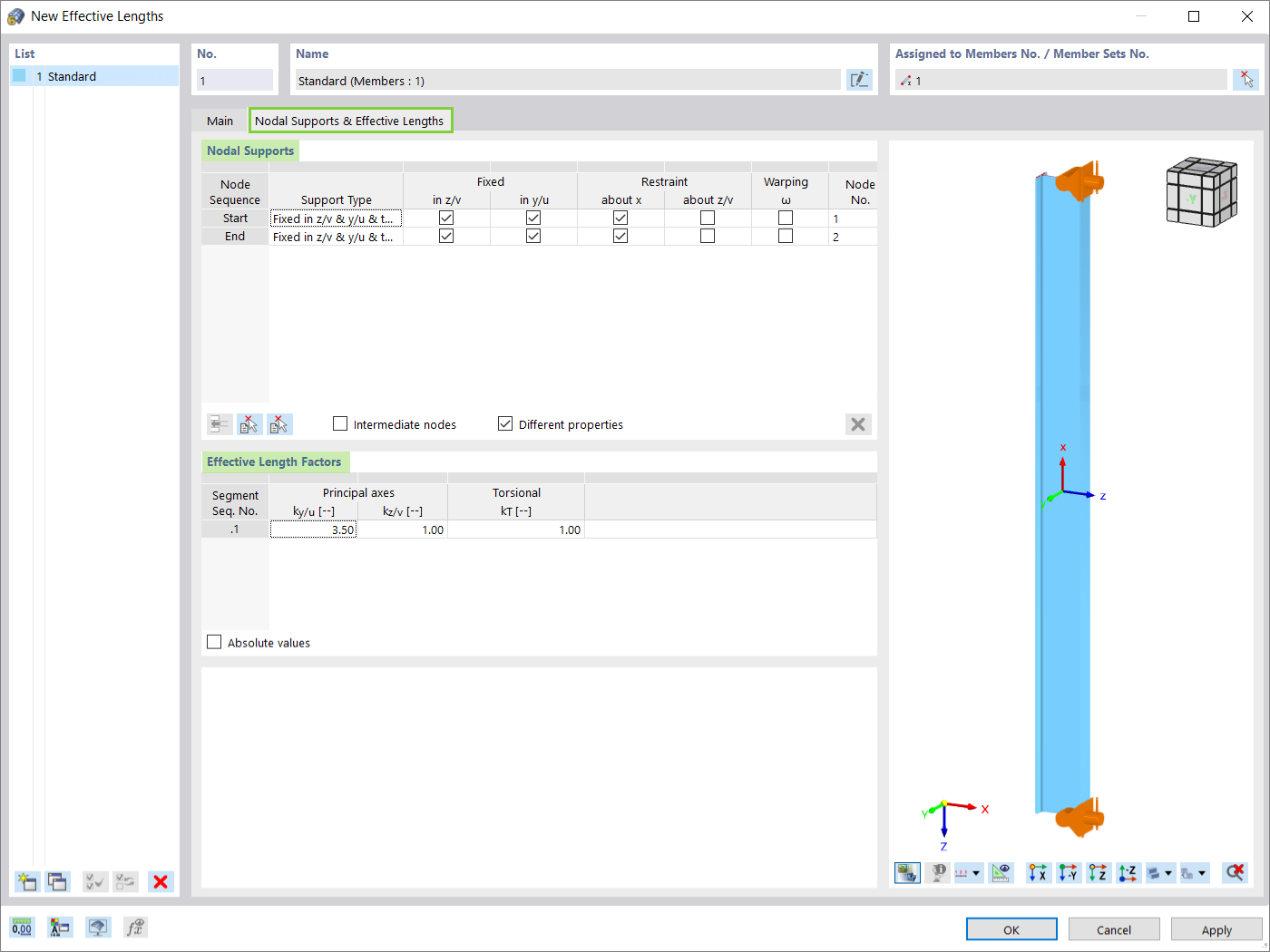The image size is (1270, 952).
Task: Click the rendering mode icon in preview toolbar
Action: [907, 872]
